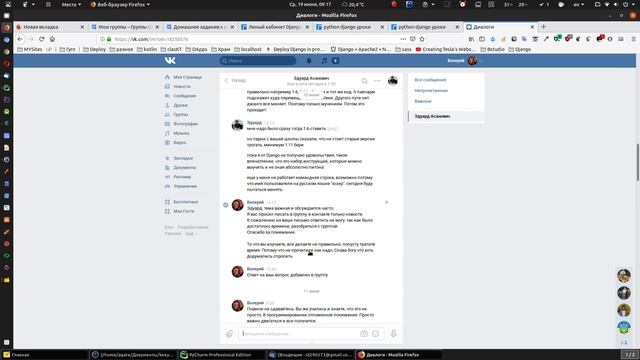Open the Храм bookmark folder
640x360 pixels.
pos(221,49)
